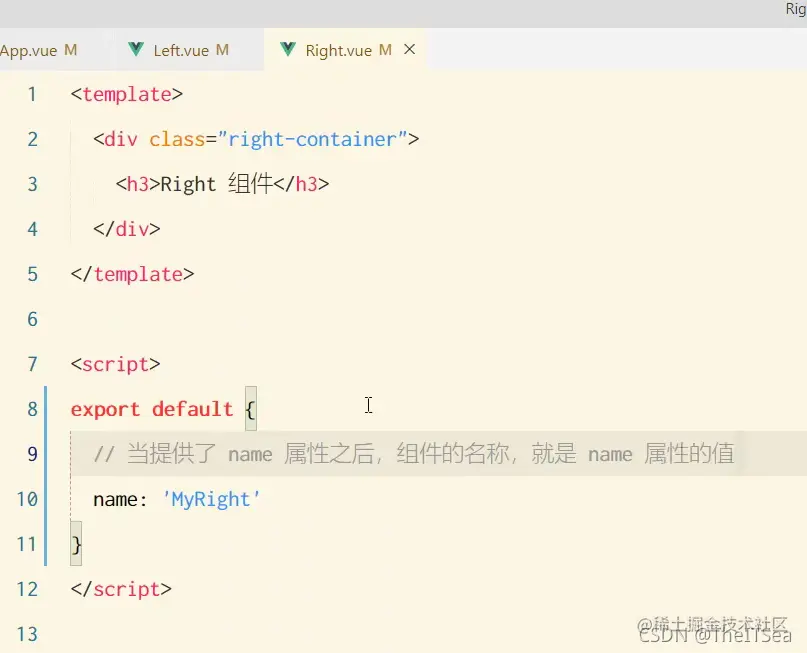
Task: Click line number 1 in gutter
Action: pos(32,94)
